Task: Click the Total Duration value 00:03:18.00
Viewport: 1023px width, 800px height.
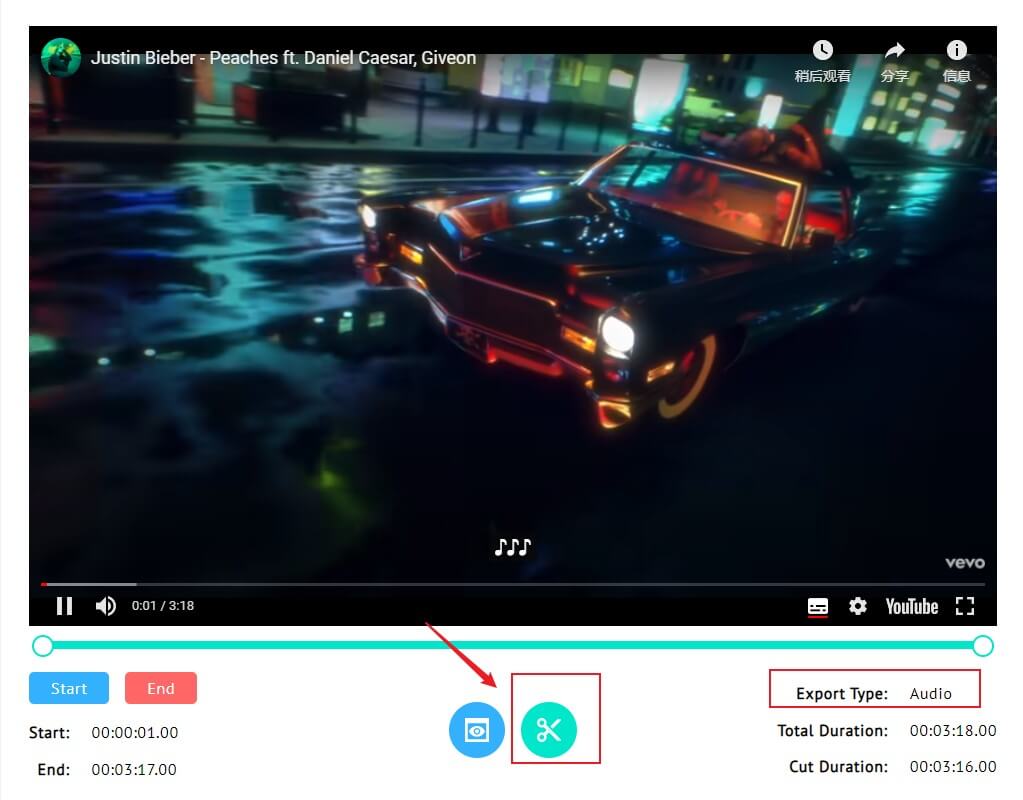Action: [953, 731]
